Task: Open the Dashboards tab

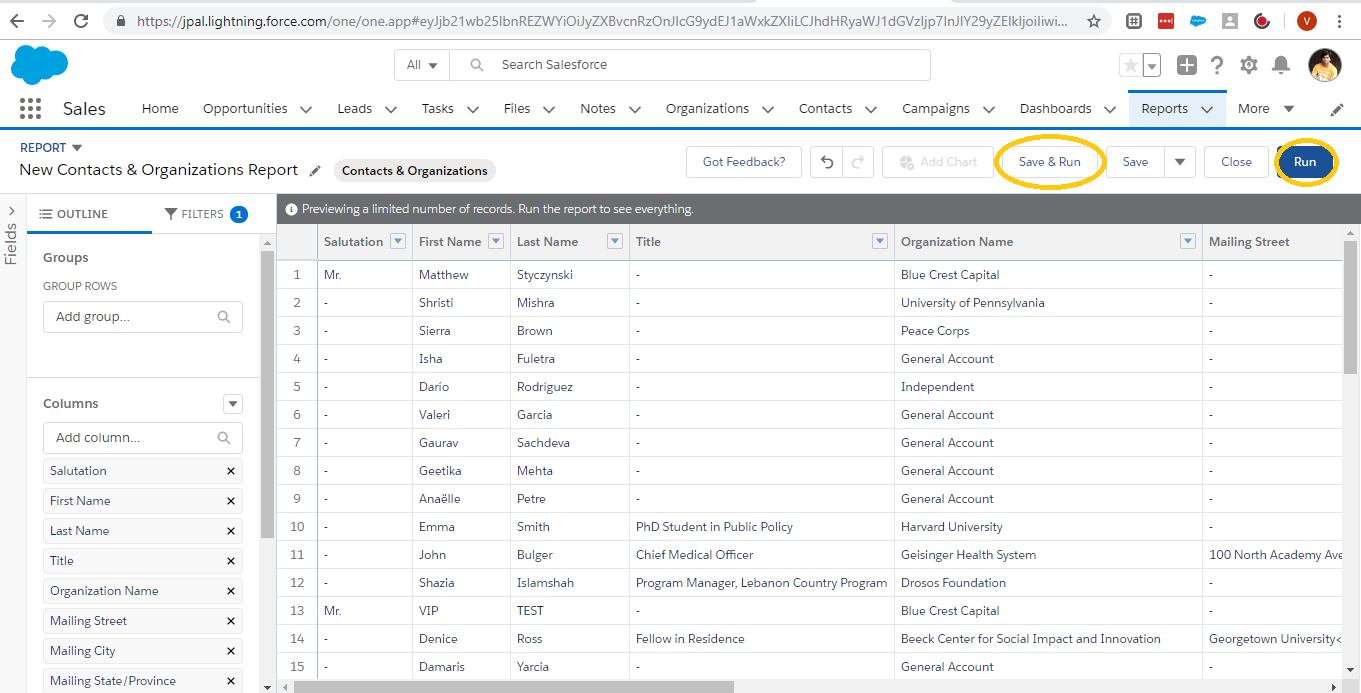Action: click(1055, 109)
